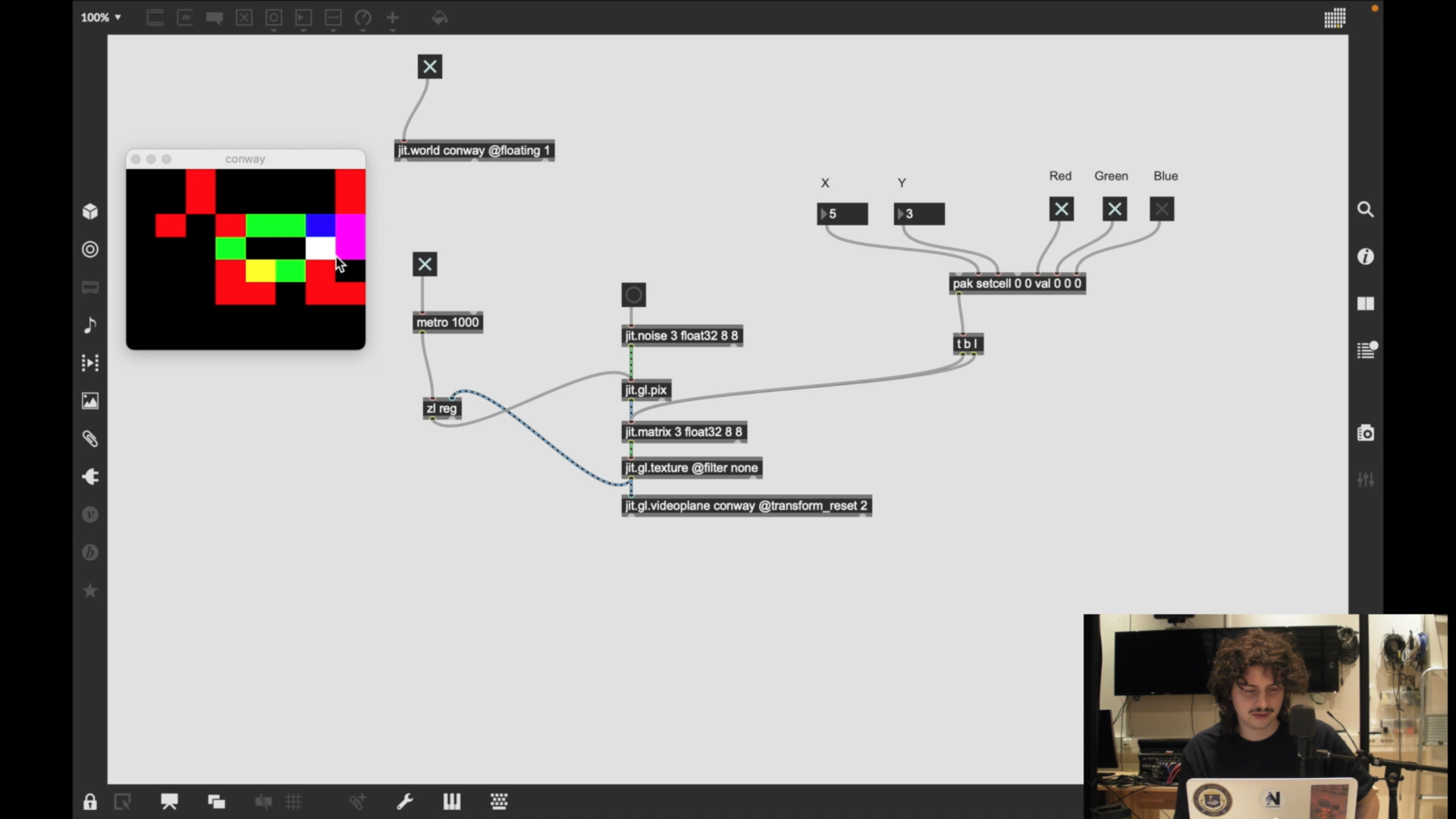
Task: Toggle the Green switch
Action: click(x=1115, y=209)
